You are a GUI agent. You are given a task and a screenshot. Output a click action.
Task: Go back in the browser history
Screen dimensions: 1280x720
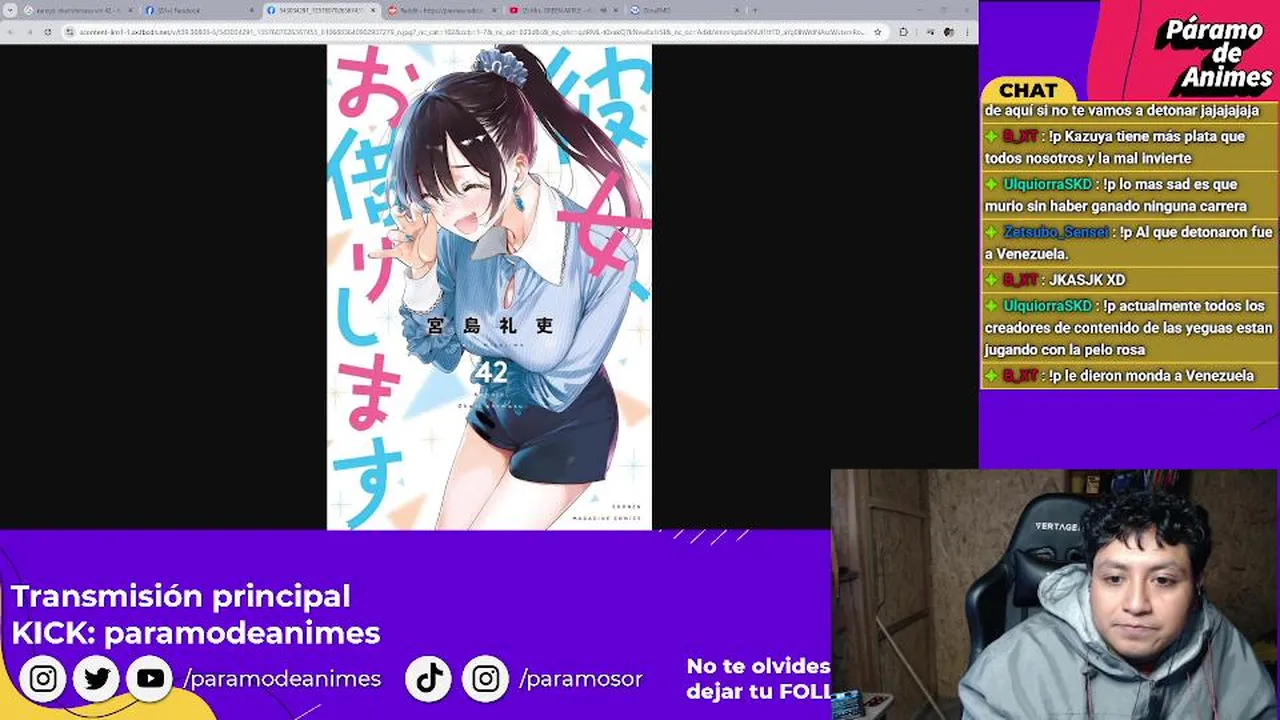coord(10,31)
